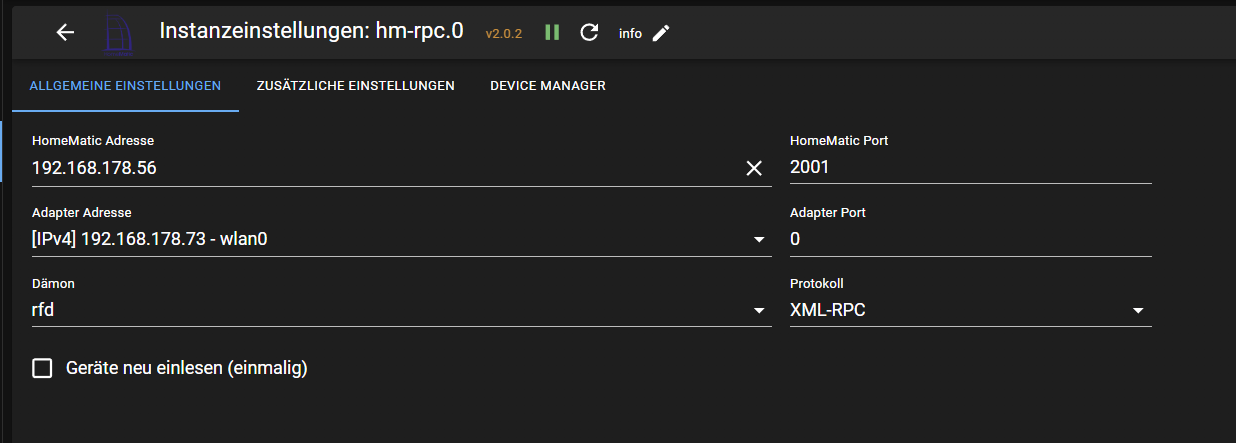Open the Dämon dropdown list
This screenshot has height=443, width=1236.
[400, 310]
